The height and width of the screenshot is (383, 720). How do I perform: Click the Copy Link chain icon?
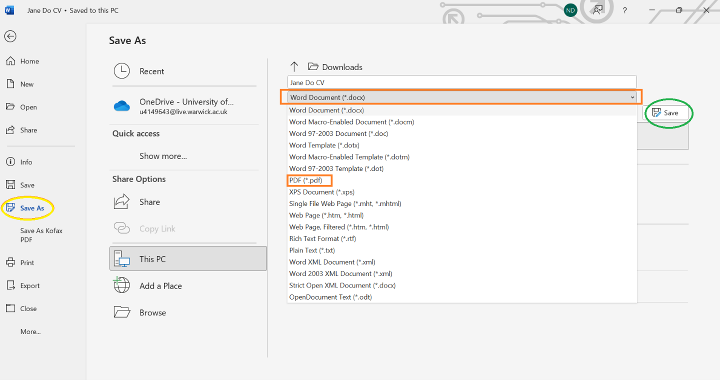[x=122, y=228]
